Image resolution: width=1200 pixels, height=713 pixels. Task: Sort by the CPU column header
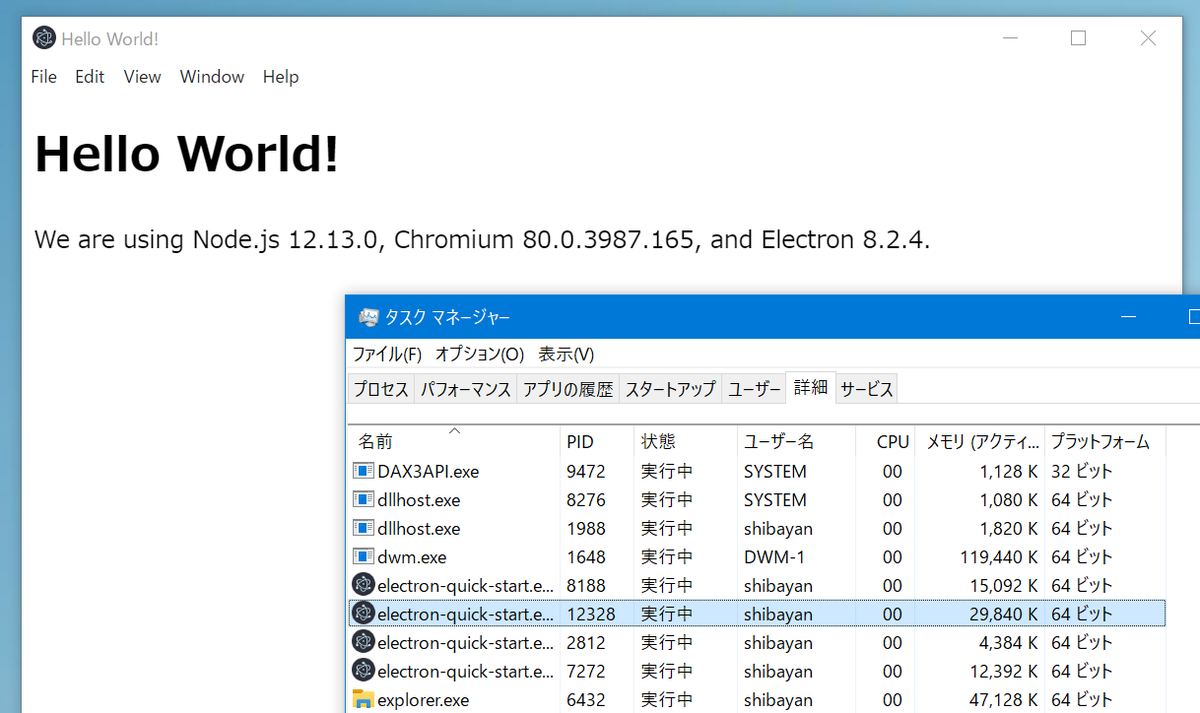(x=886, y=441)
